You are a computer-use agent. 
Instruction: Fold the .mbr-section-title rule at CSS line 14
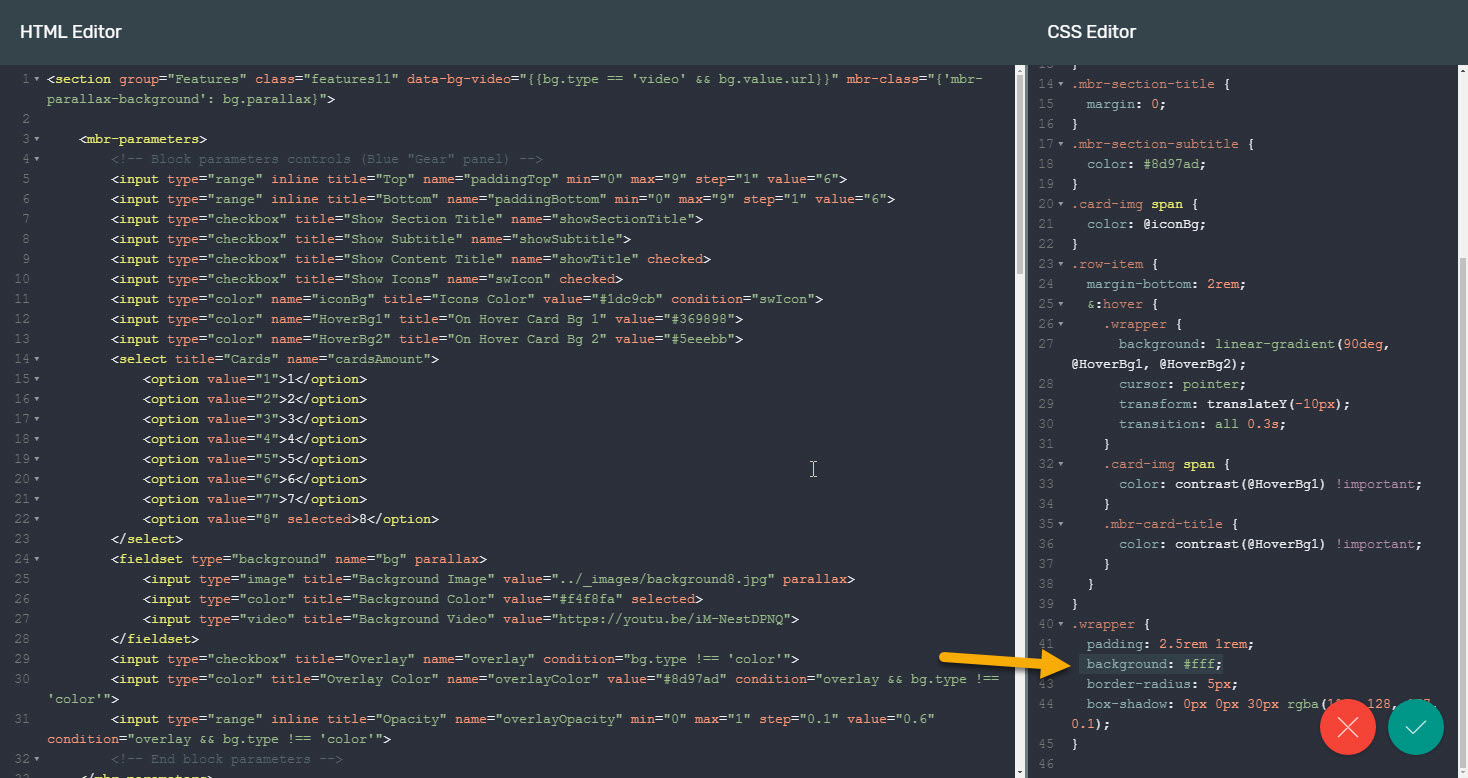click(1062, 84)
